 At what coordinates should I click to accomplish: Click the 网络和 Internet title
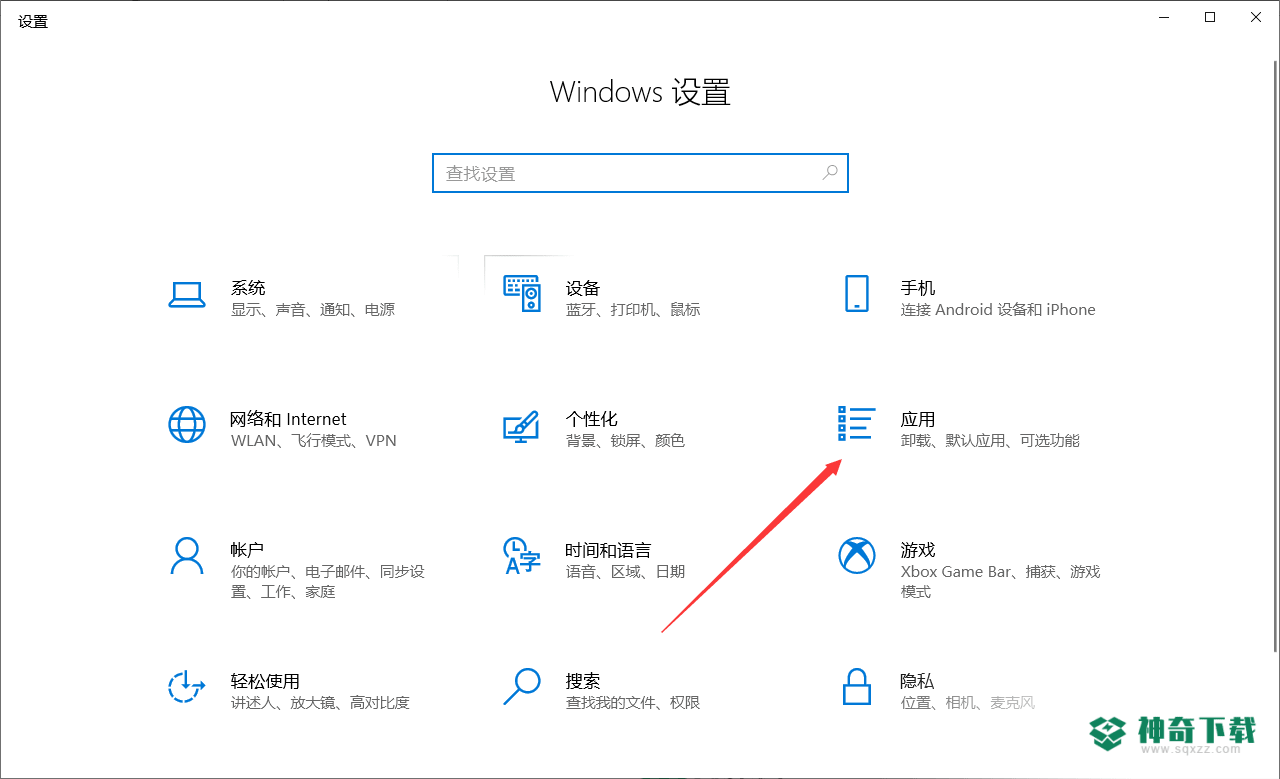point(289,419)
